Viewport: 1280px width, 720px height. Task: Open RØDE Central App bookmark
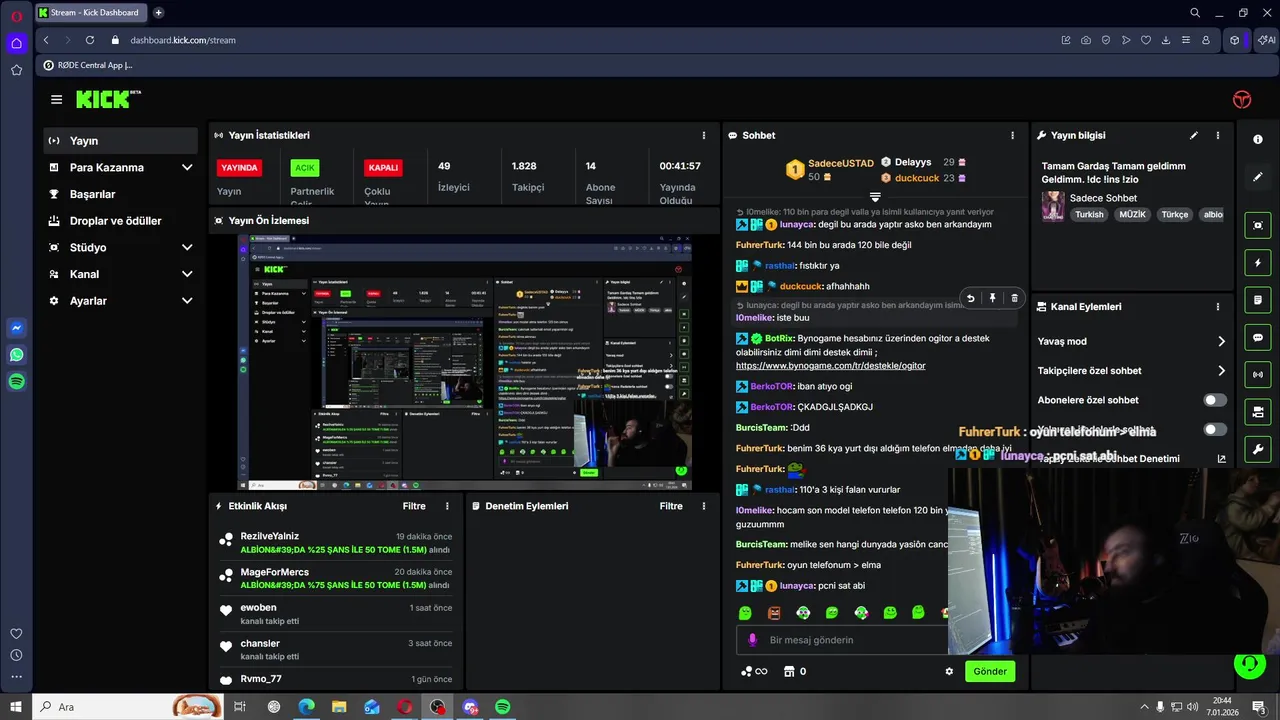[88, 65]
